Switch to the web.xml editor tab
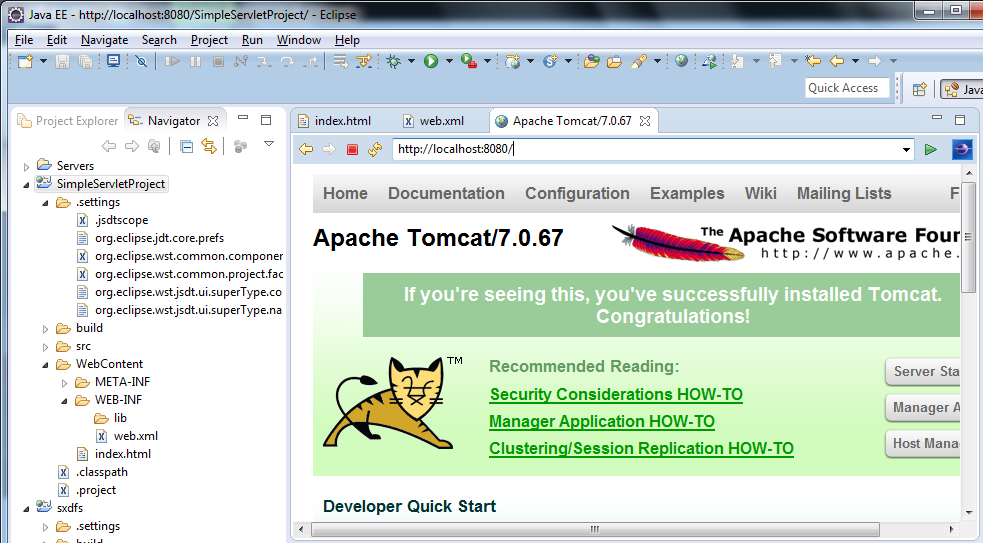 point(434,120)
